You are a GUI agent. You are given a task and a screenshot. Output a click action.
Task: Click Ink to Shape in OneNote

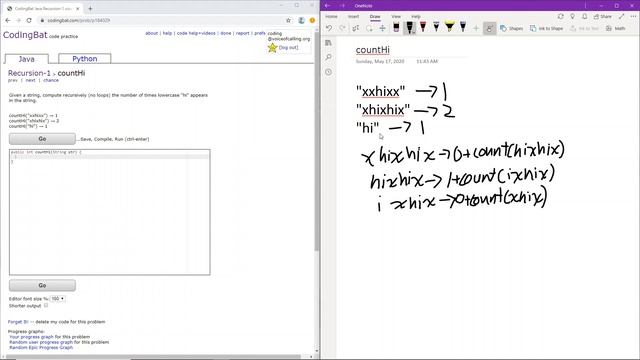[x=546, y=28]
